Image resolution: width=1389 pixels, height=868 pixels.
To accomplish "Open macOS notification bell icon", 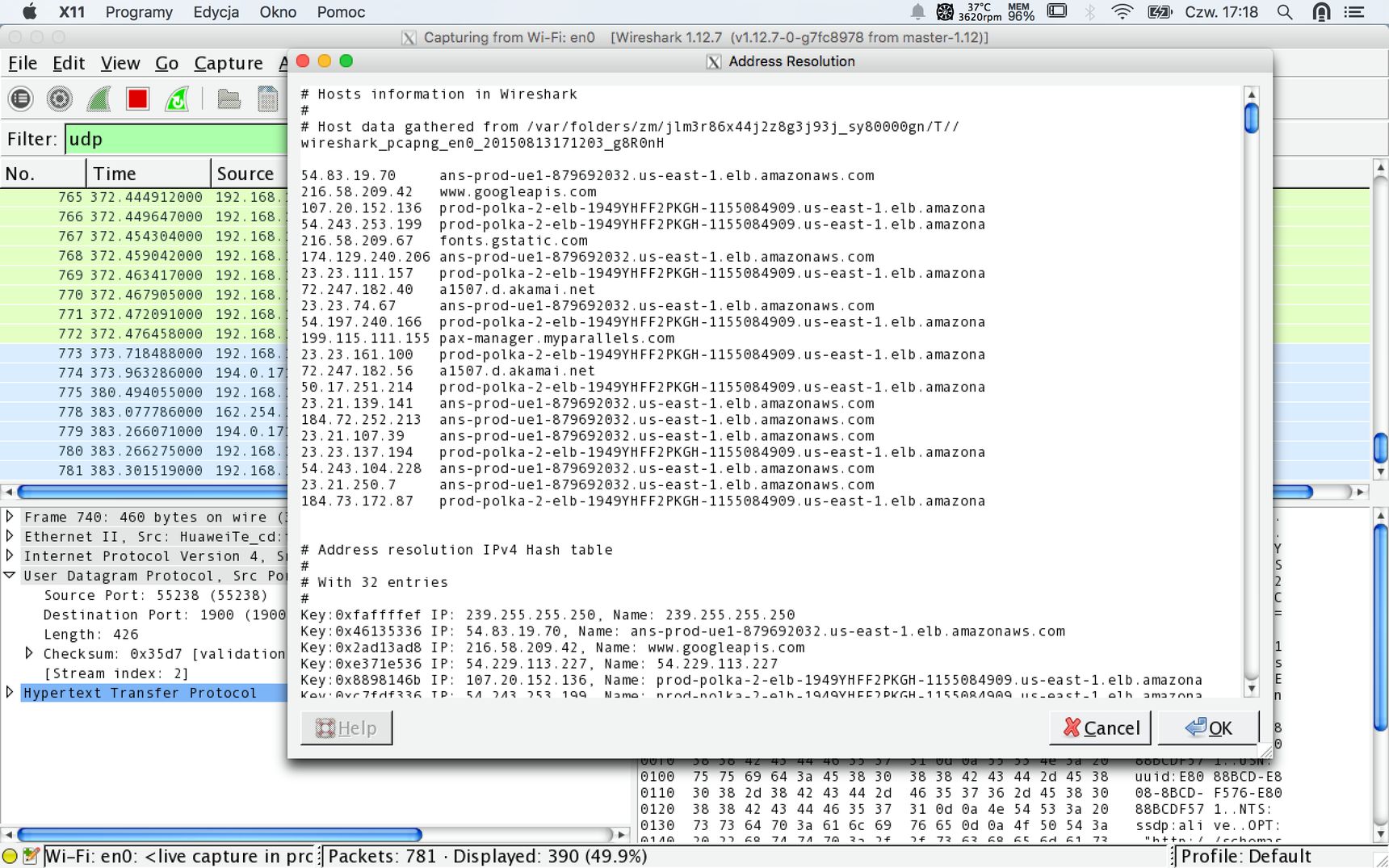I will 917,11.
